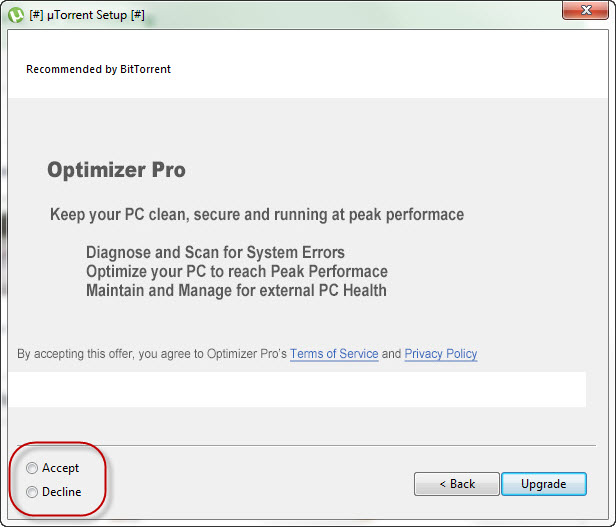Open the Terms of Service link

[x=334, y=354]
